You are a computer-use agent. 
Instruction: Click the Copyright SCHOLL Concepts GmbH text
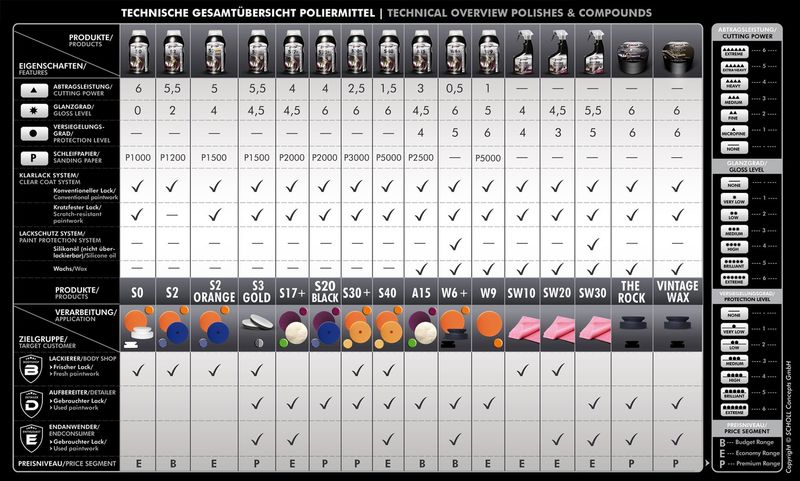789,416
